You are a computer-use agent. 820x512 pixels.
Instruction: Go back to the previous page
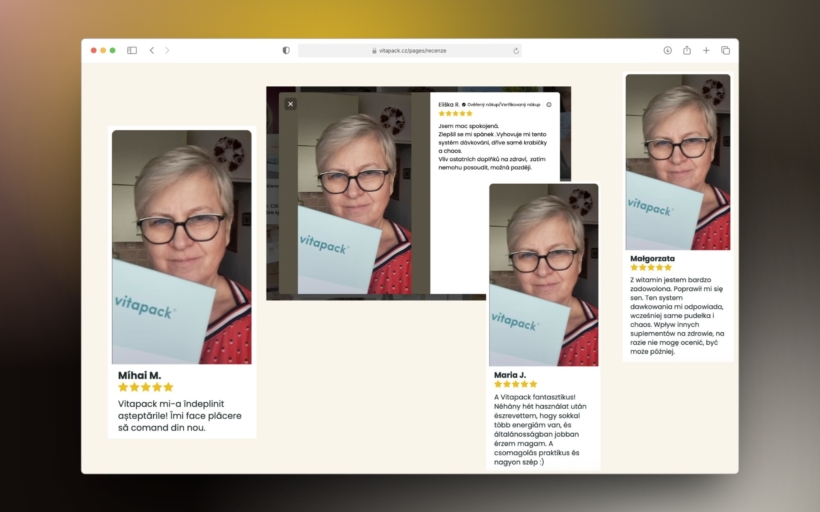(x=152, y=50)
